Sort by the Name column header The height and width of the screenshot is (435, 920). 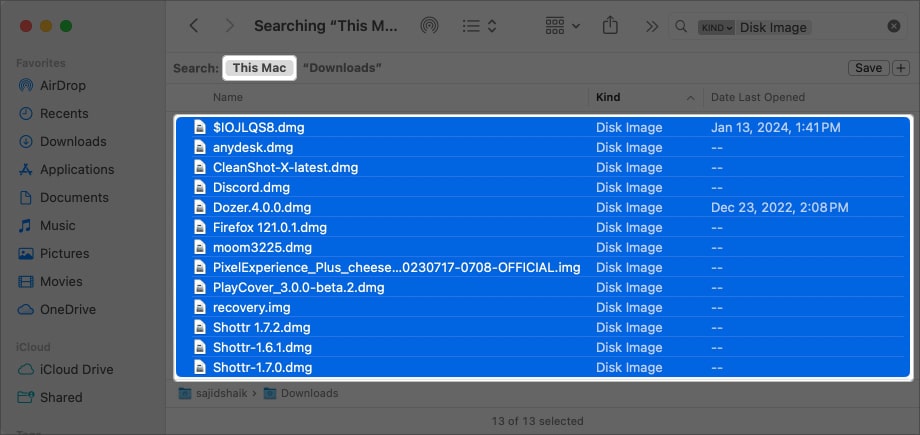(x=228, y=97)
